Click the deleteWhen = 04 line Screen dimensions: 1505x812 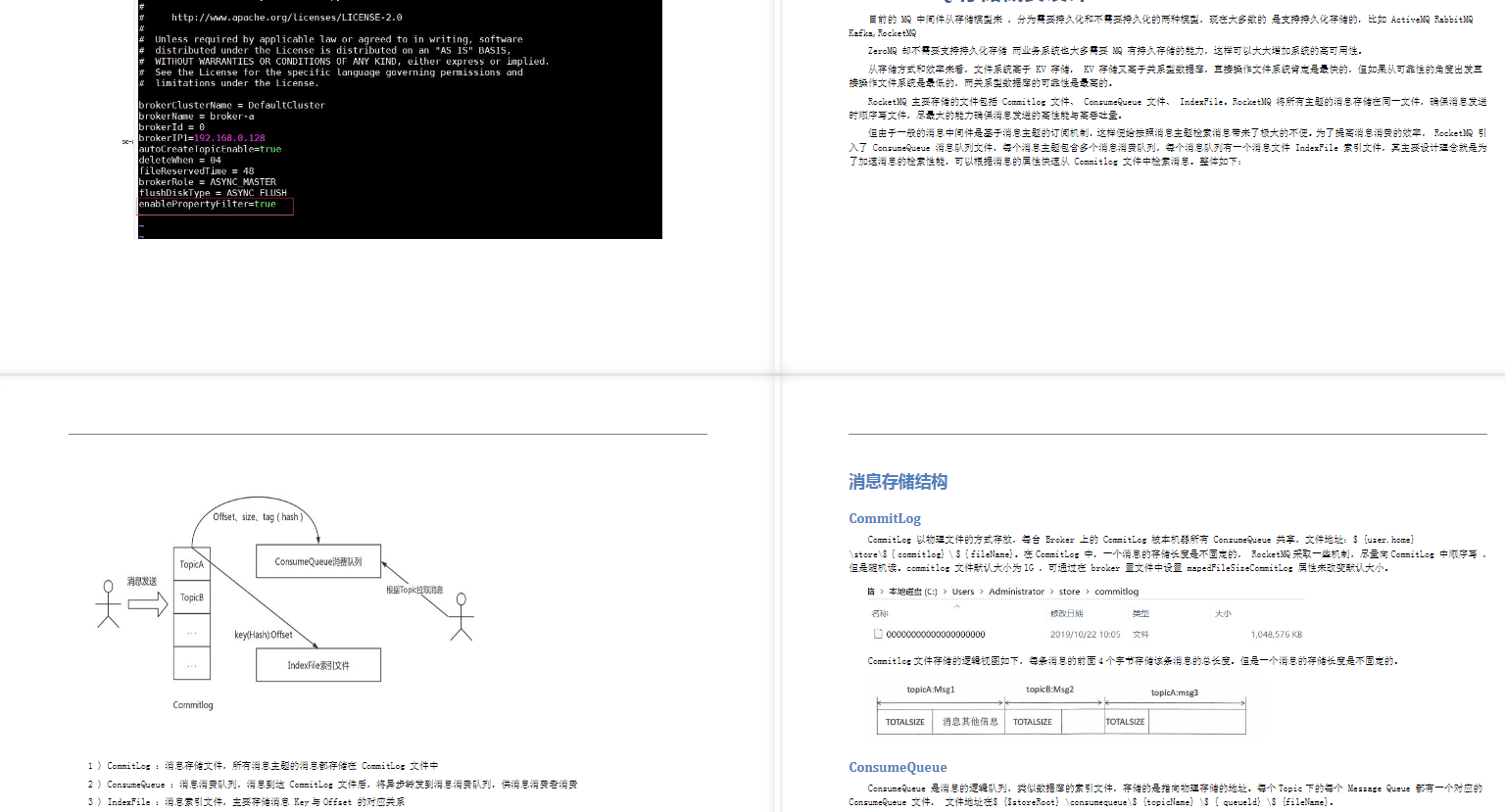180,160
